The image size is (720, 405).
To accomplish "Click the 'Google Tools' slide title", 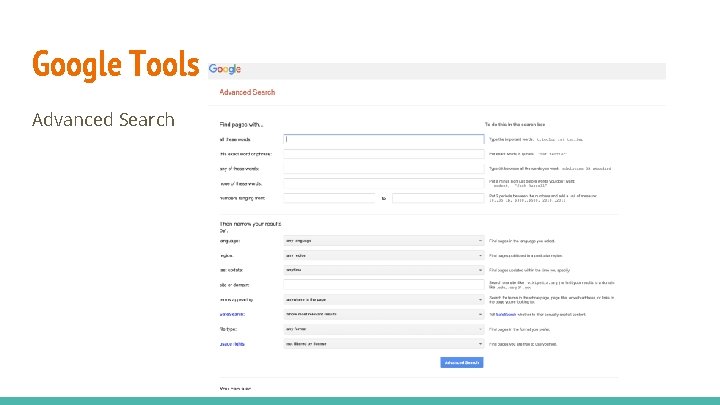I will (x=116, y=64).
